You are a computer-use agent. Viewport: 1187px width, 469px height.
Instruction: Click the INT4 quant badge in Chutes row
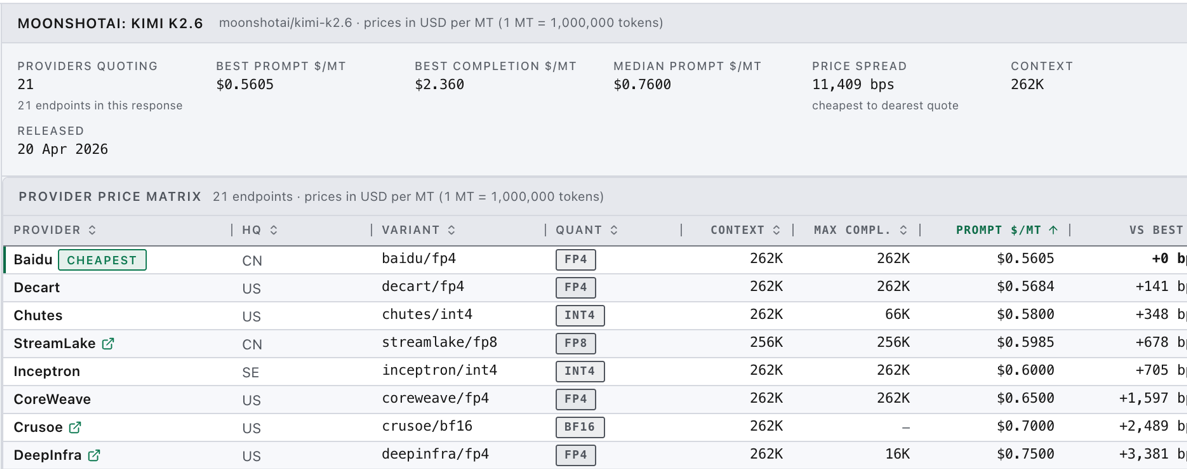pos(580,315)
